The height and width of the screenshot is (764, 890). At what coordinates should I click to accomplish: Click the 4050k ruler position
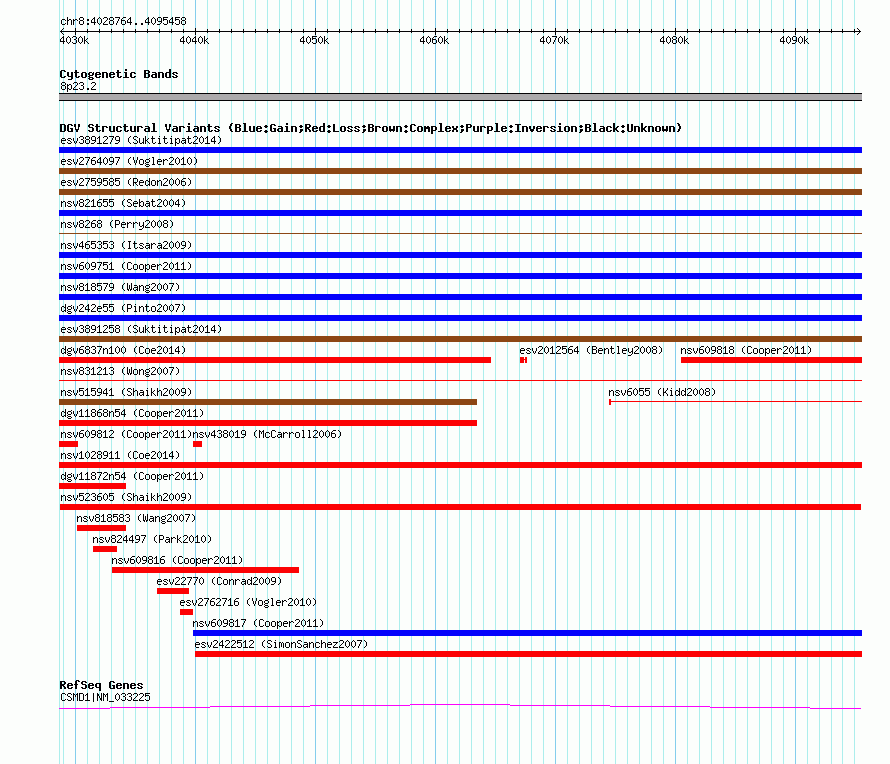[x=314, y=40]
